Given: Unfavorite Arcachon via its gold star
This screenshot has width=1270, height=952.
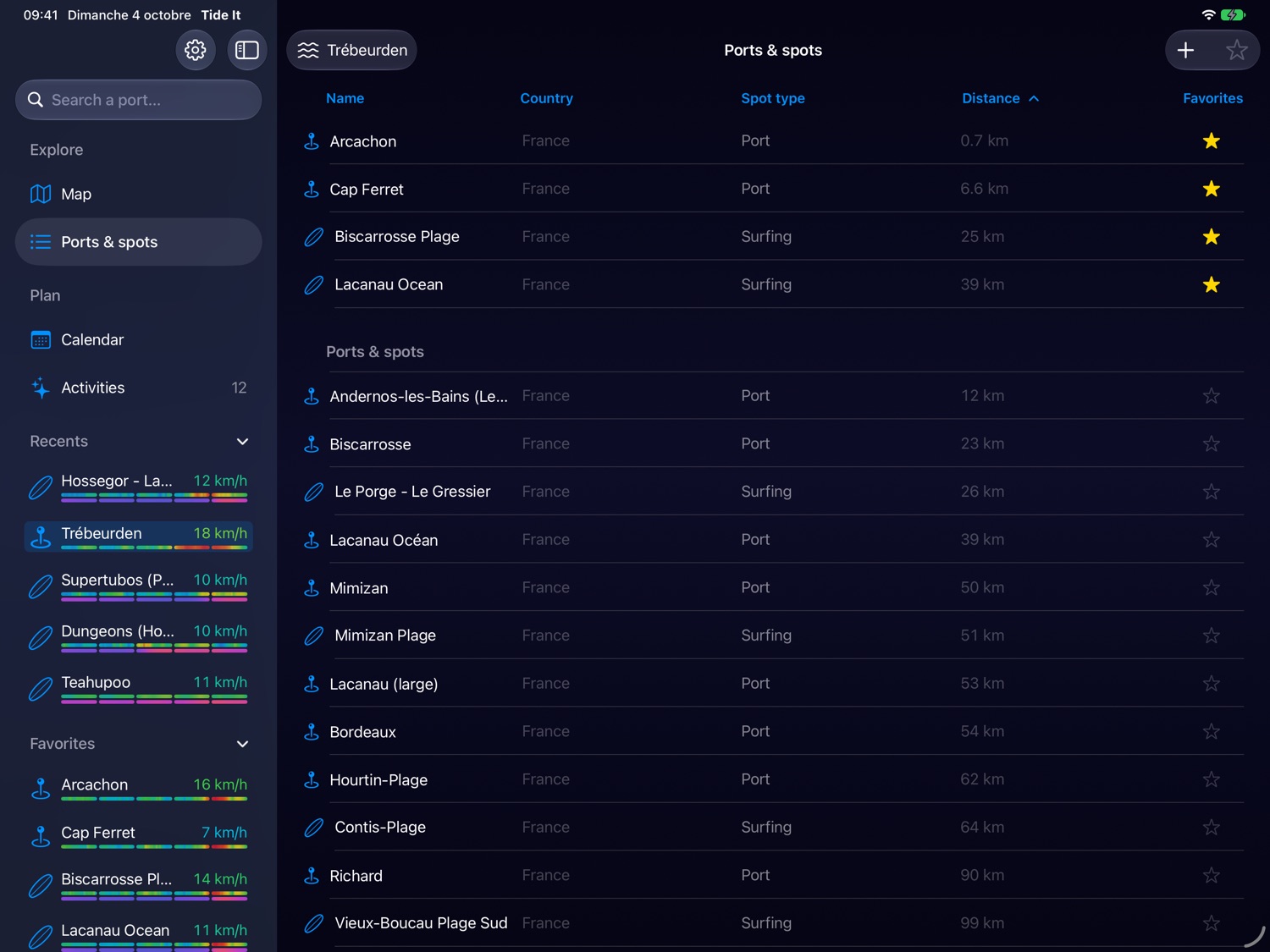Looking at the screenshot, I should 1212,140.
